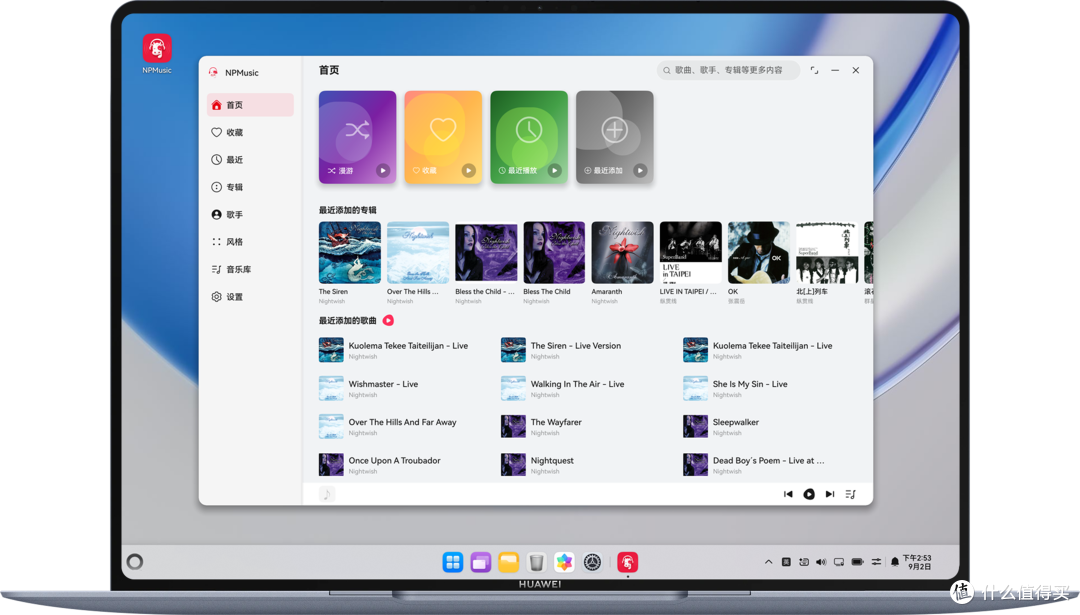The height and width of the screenshot is (615, 1080).
Task: Open the Bless the Child - ... album
Action: tap(486, 253)
